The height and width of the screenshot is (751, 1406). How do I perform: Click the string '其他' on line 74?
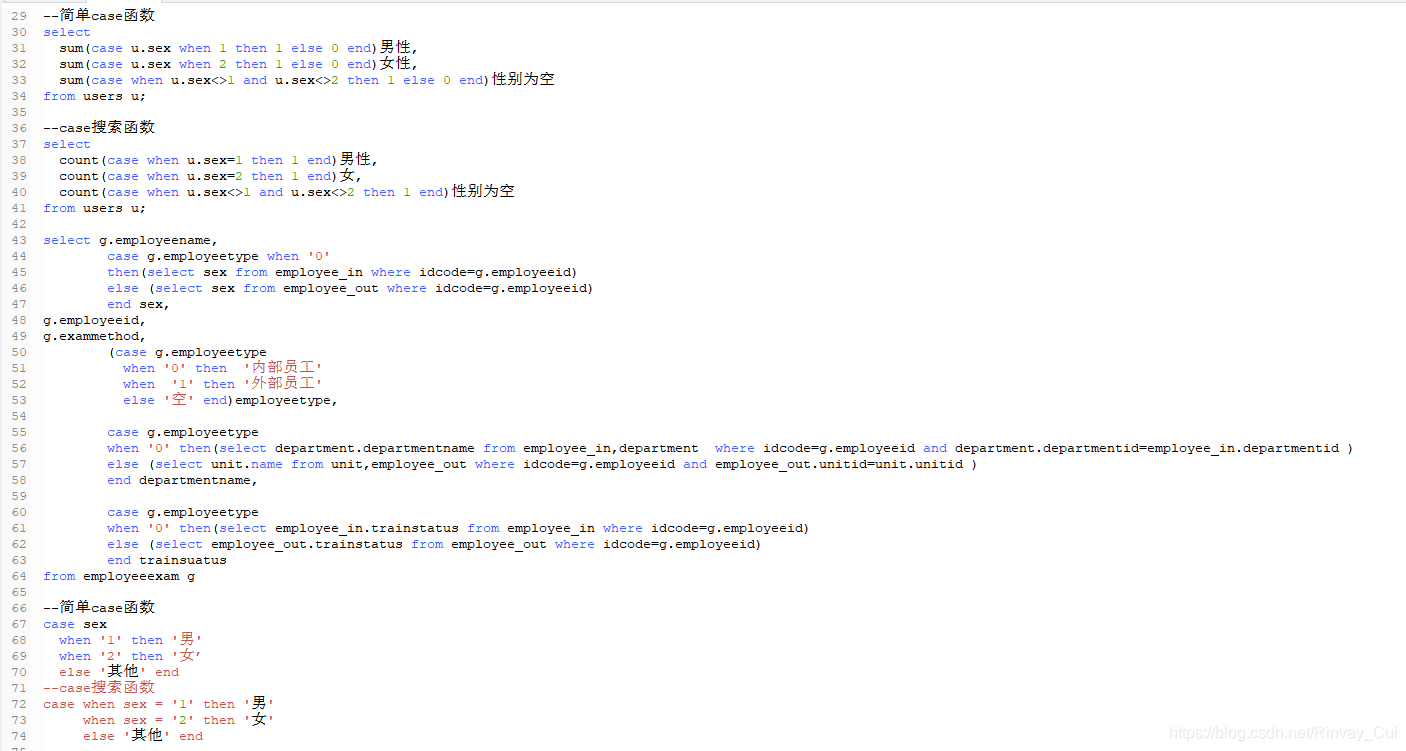click(x=147, y=736)
